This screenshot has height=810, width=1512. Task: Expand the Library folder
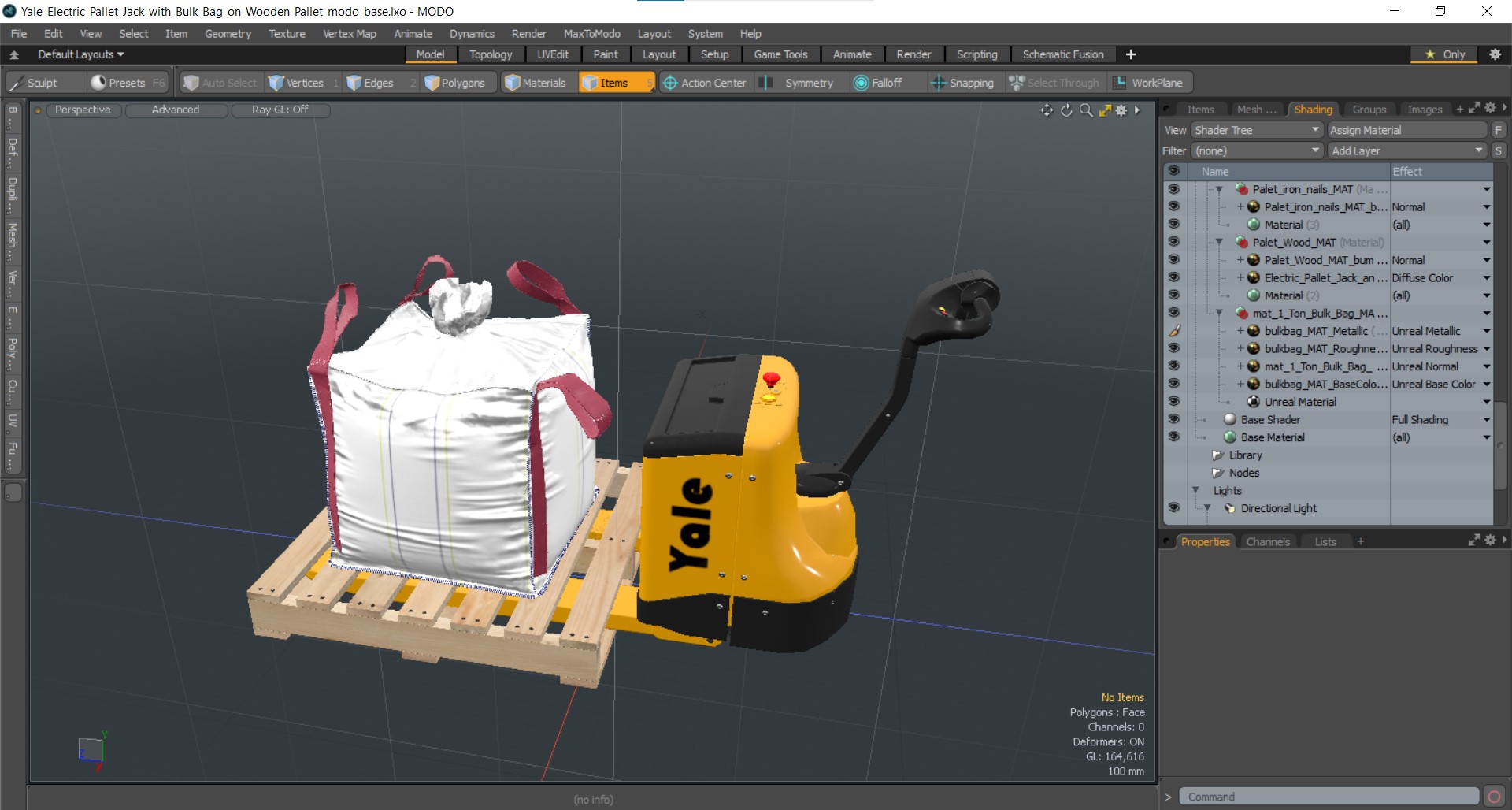point(1217,455)
